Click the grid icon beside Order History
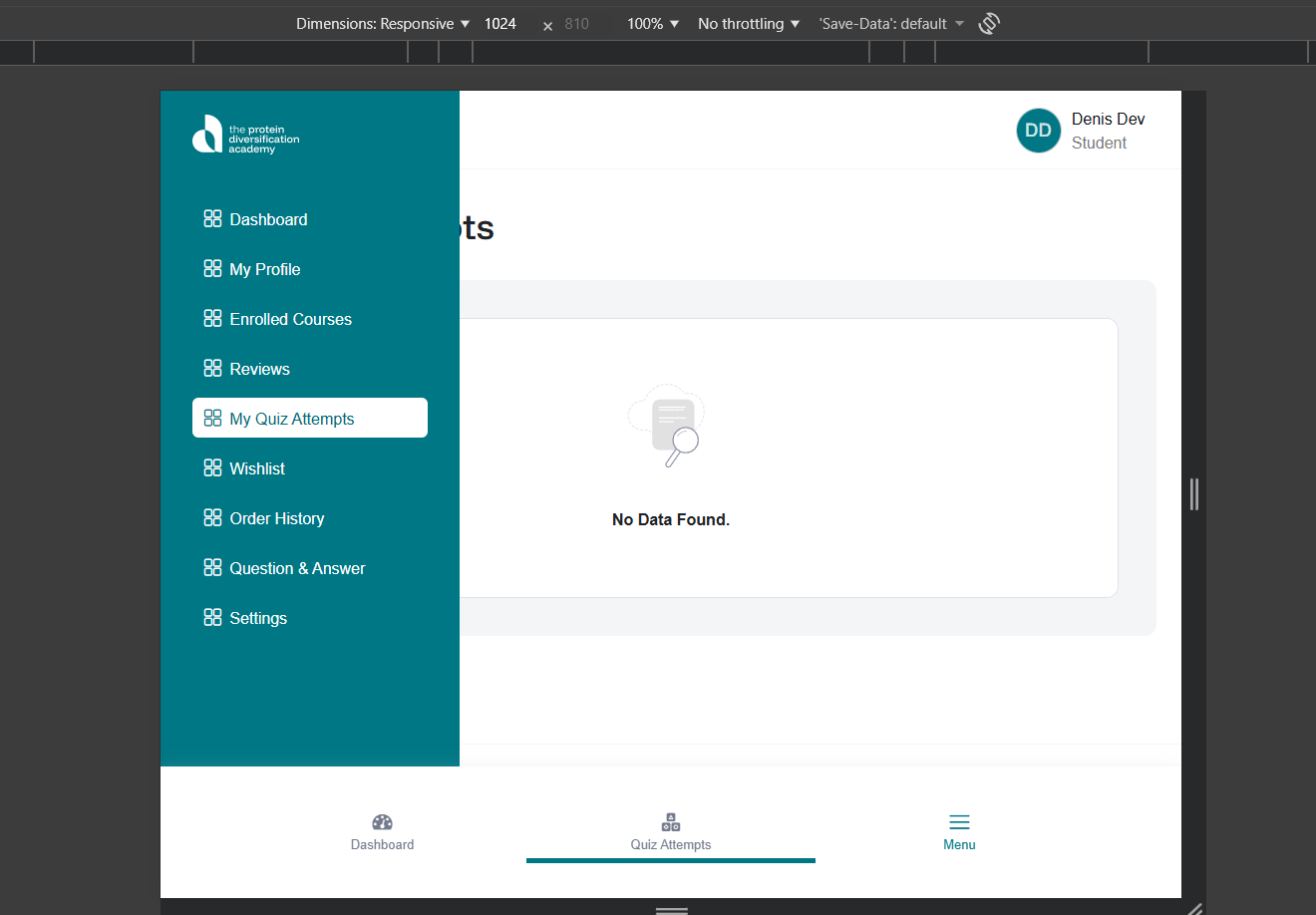Viewport: 1316px width, 915px height. pyautogui.click(x=212, y=517)
